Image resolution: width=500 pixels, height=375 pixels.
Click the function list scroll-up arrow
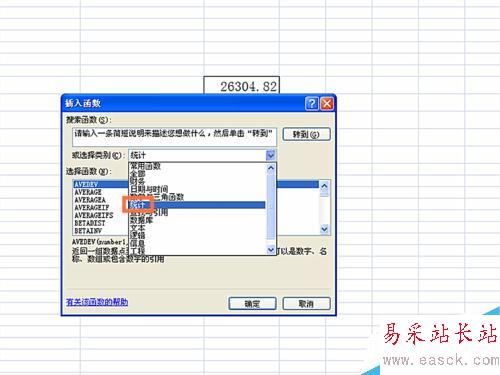pyautogui.click(x=324, y=186)
